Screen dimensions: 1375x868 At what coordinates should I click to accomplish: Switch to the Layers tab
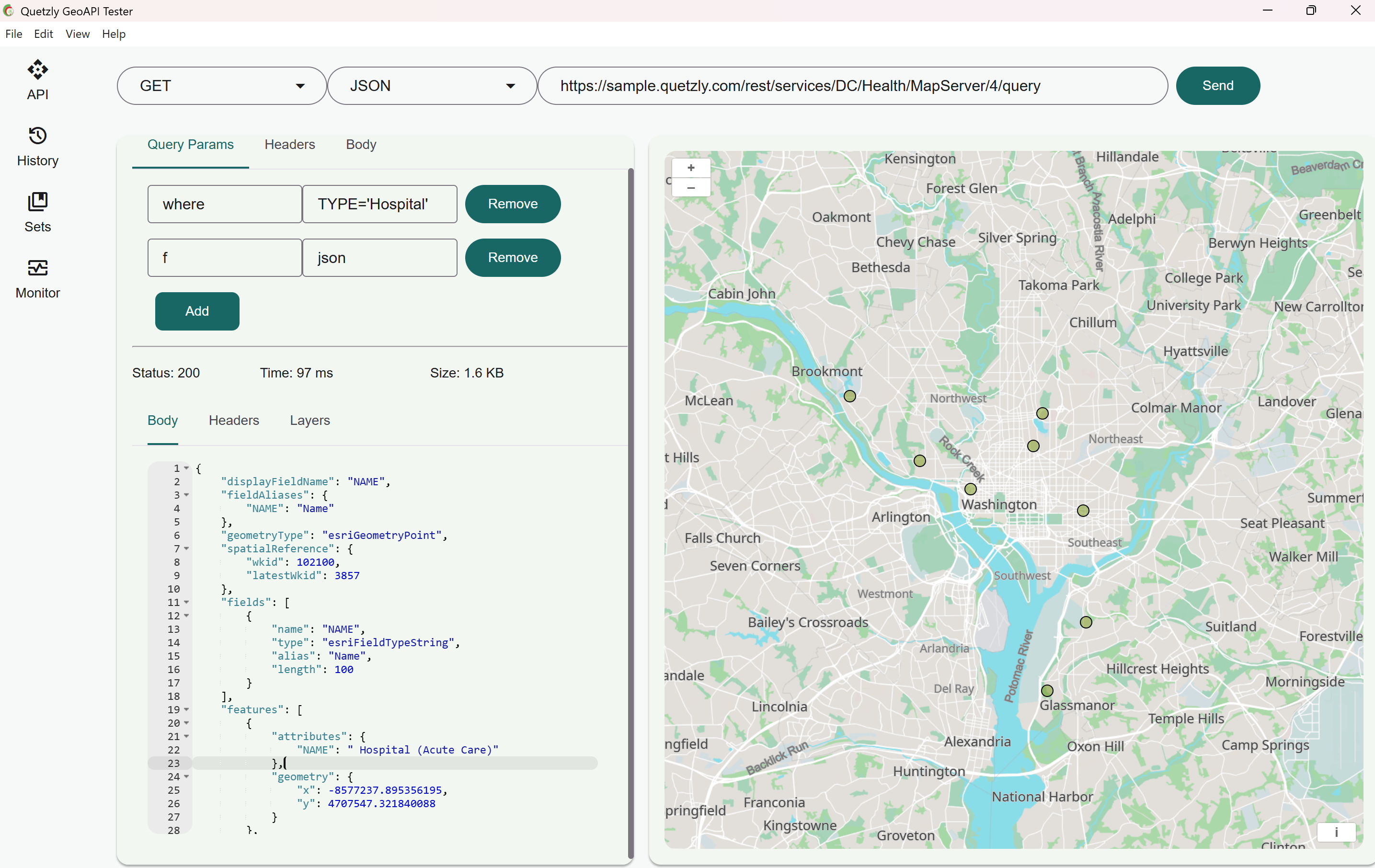pyautogui.click(x=309, y=420)
